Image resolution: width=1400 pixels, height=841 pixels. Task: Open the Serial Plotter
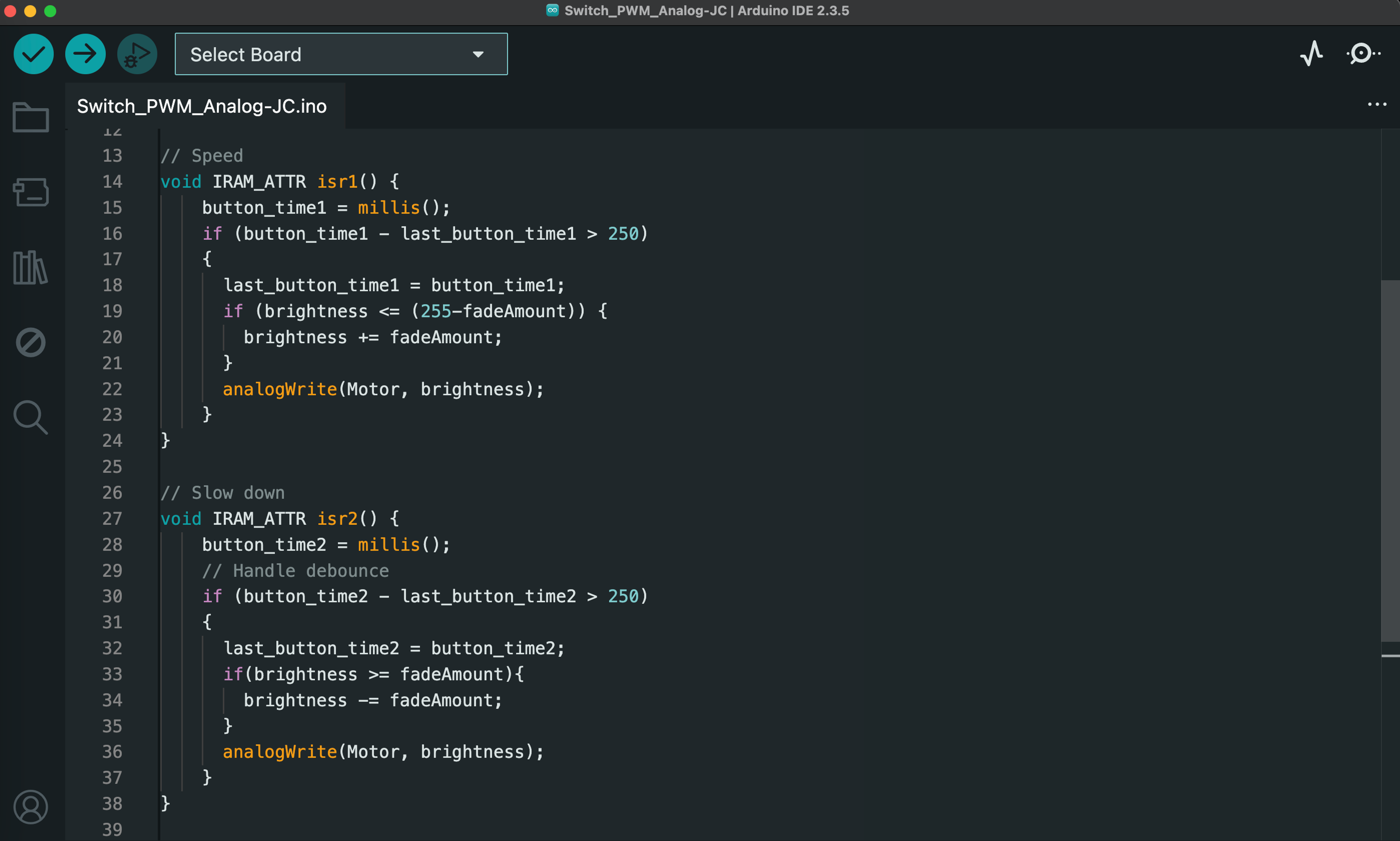point(1311,54)
